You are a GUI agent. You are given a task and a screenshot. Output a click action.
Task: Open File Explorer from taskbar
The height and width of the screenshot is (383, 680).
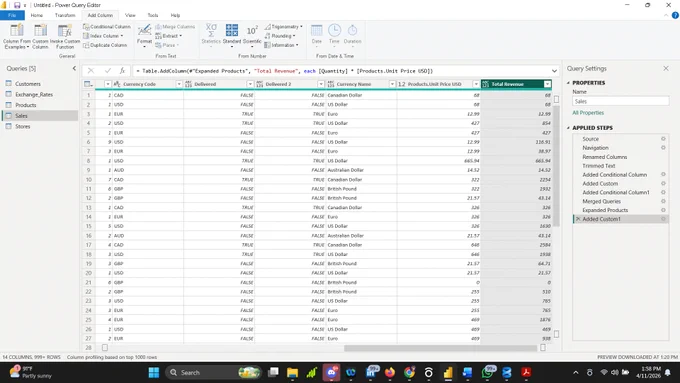[x=292, y=373]
